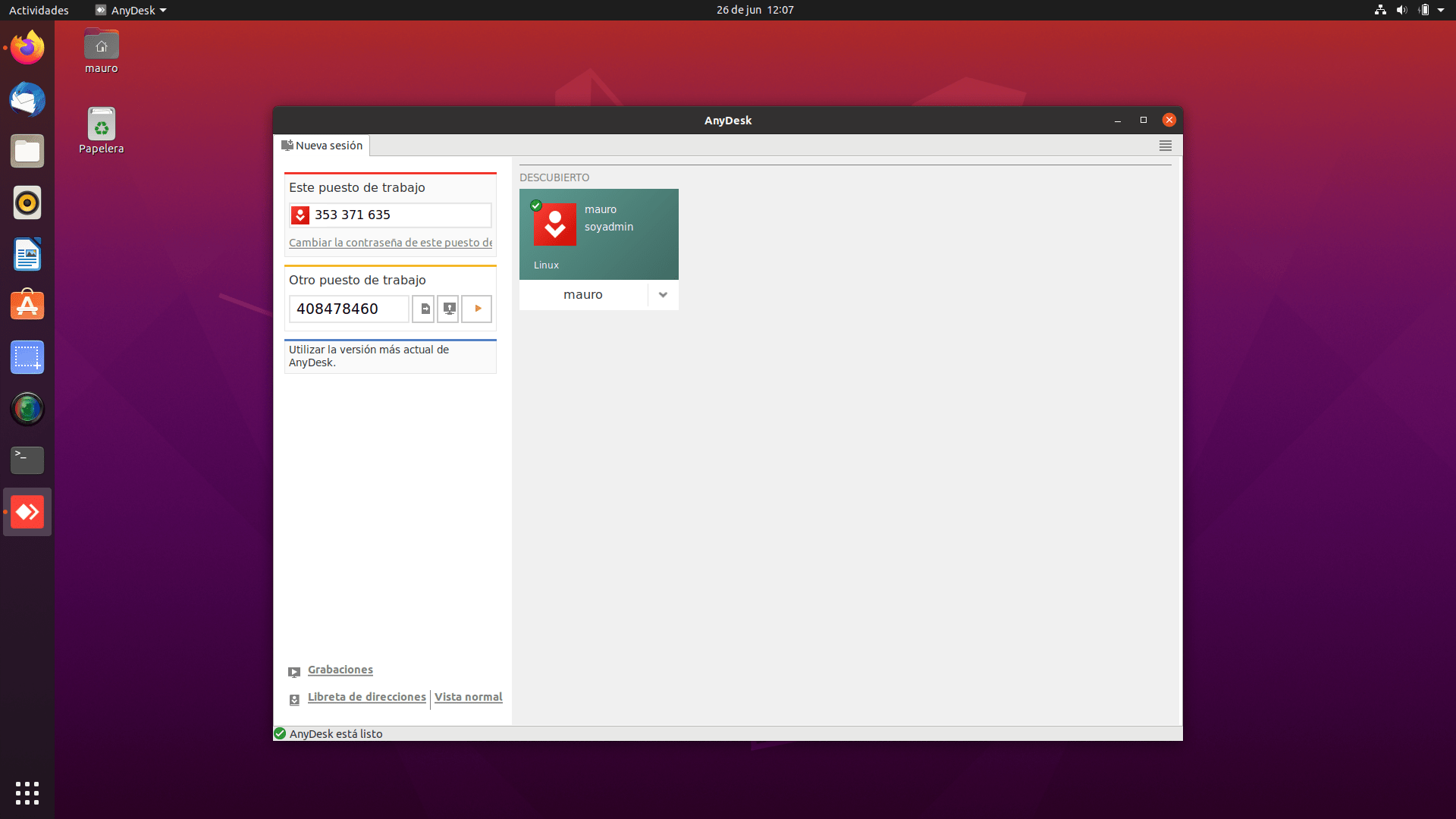Click the TCP tunnel monitor icon
The width and height of the screenshot is (1456, 819).
pyautogui.click(x=448, y=309)
